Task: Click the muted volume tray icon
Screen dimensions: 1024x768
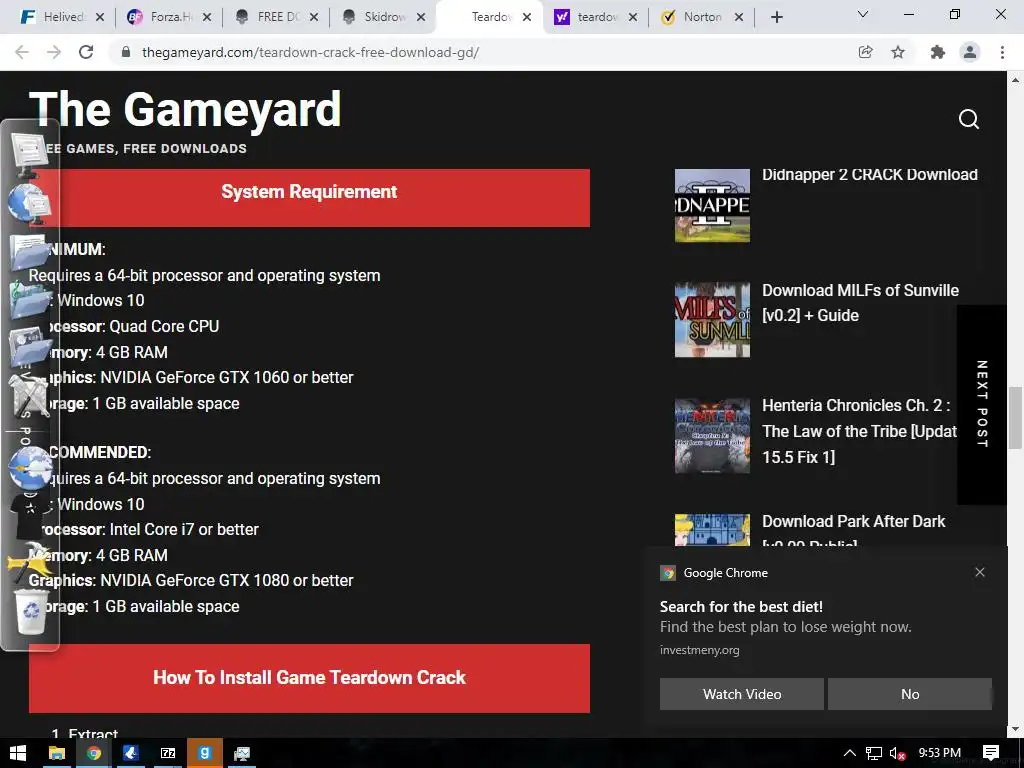Action: pyautogui.click(x=897, y=753)
